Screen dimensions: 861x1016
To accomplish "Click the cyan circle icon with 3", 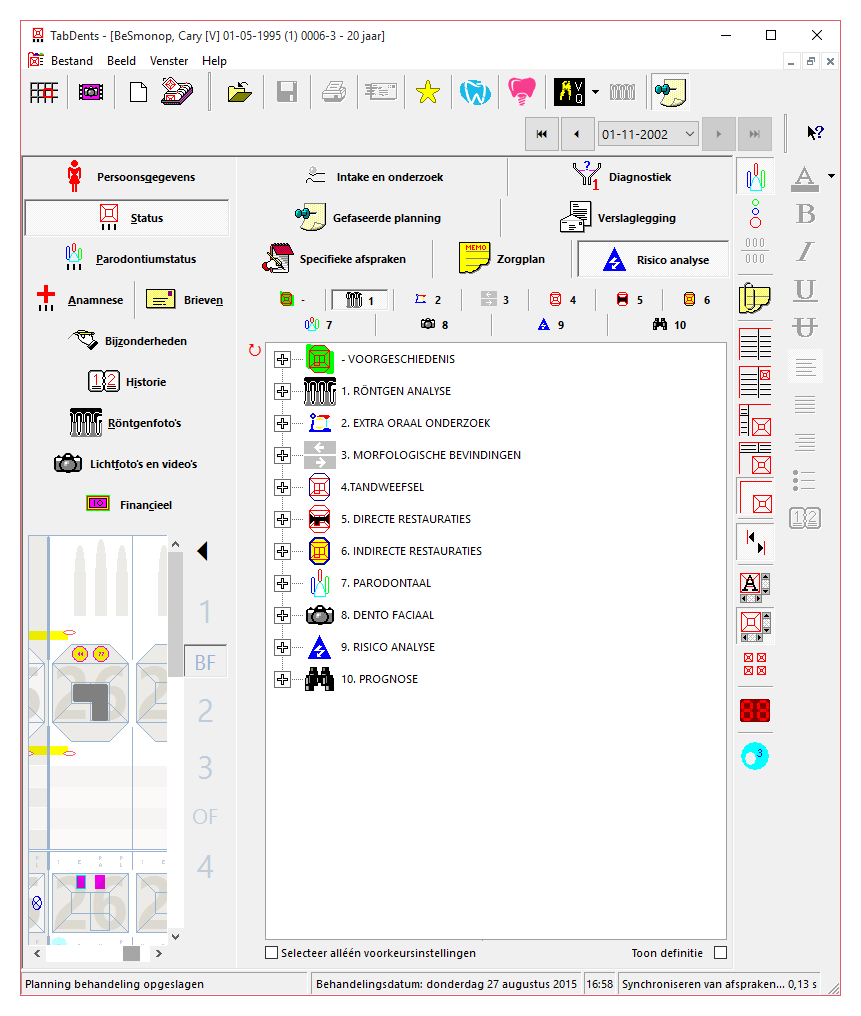I will 755,756.
